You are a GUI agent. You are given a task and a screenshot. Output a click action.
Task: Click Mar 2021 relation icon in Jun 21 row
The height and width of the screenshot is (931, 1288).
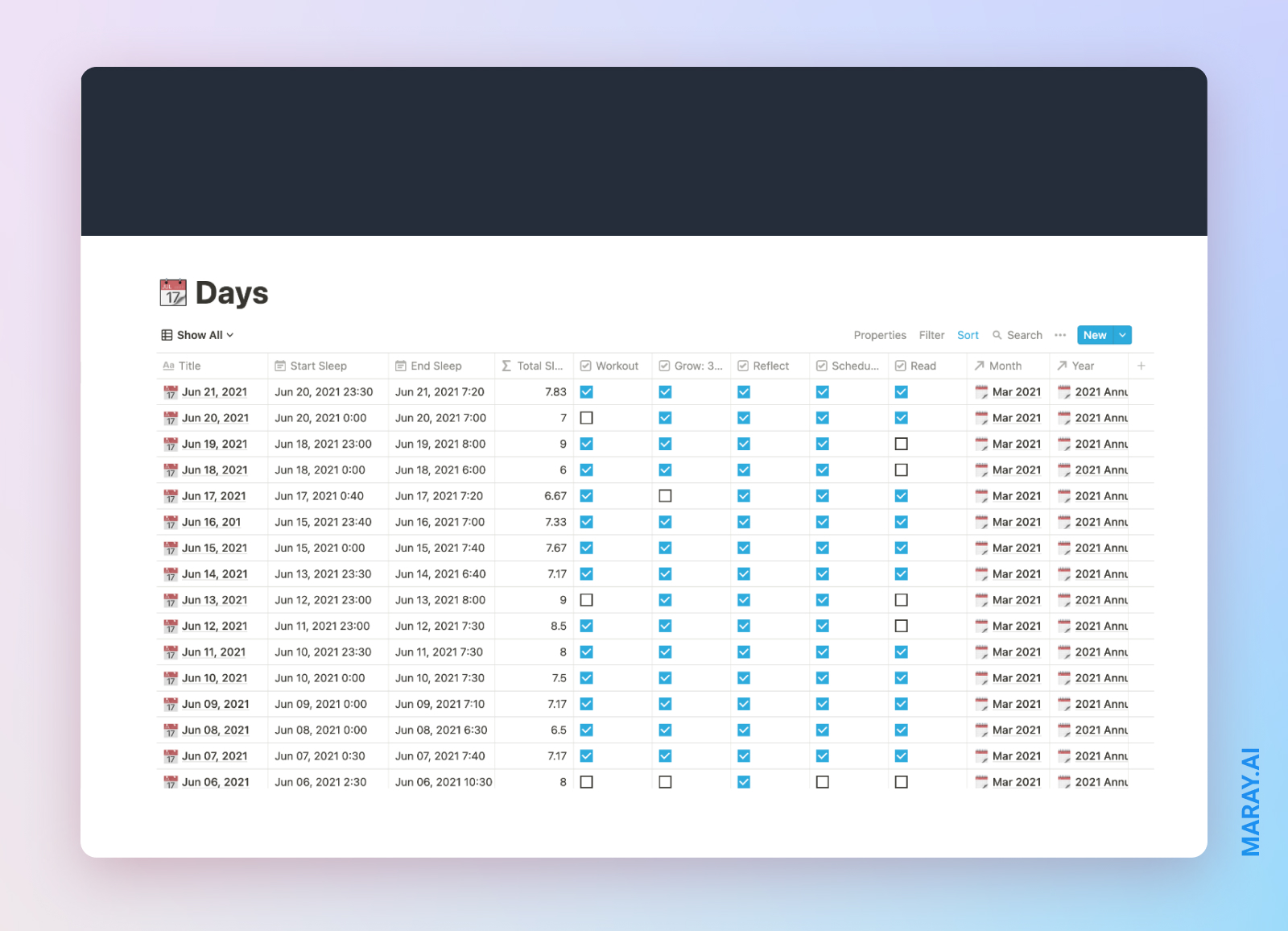pos(981,392)
